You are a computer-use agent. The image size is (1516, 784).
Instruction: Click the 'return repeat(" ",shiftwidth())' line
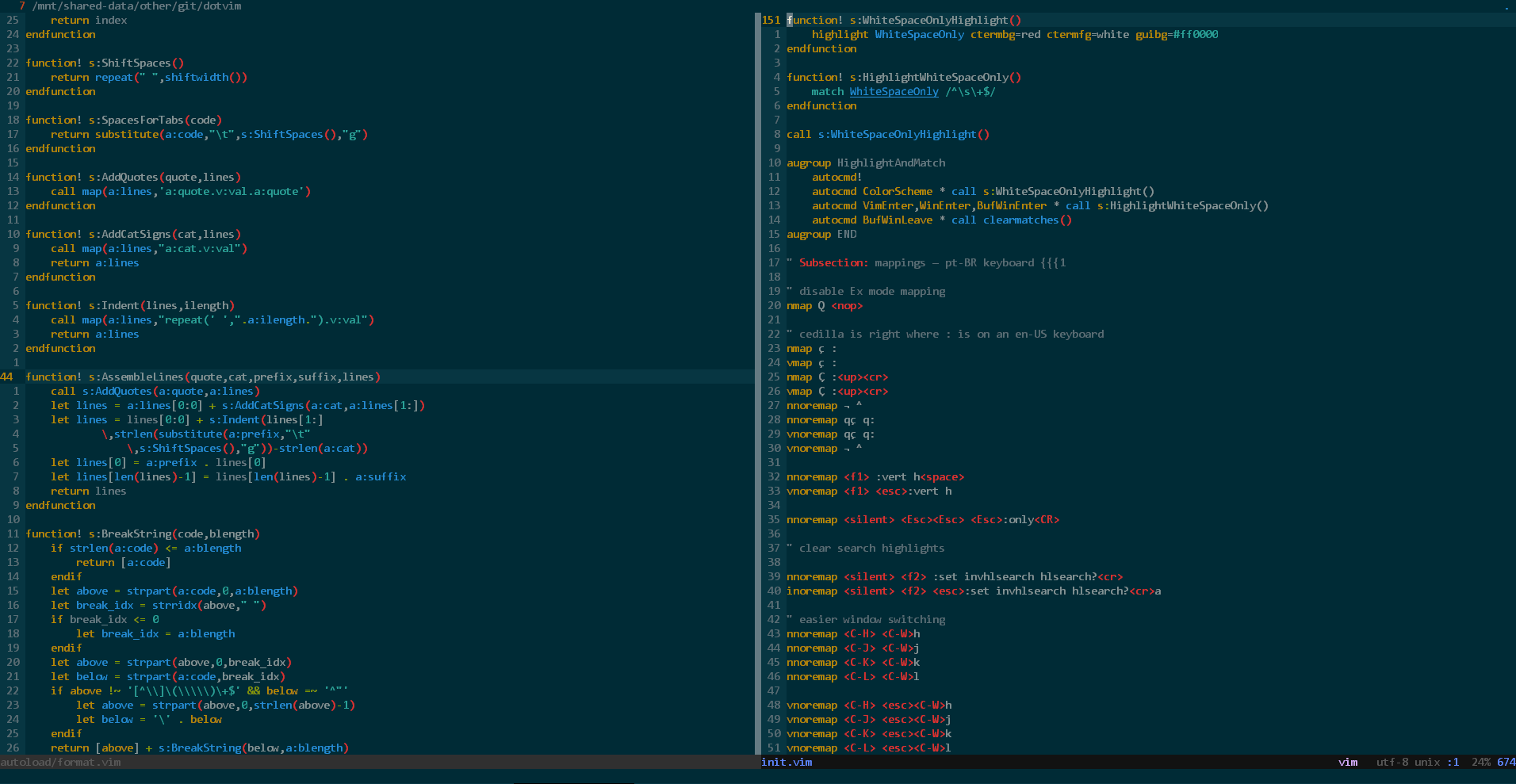149,77
